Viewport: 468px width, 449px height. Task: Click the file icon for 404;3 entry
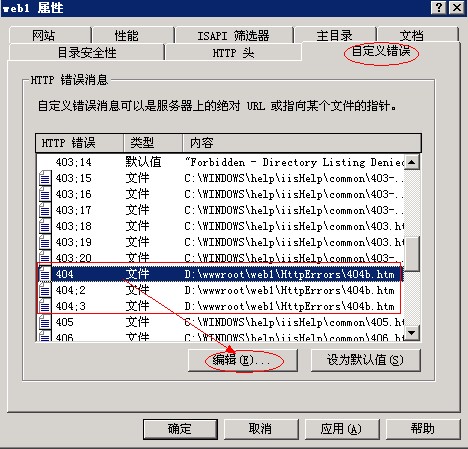coord(45,306)
